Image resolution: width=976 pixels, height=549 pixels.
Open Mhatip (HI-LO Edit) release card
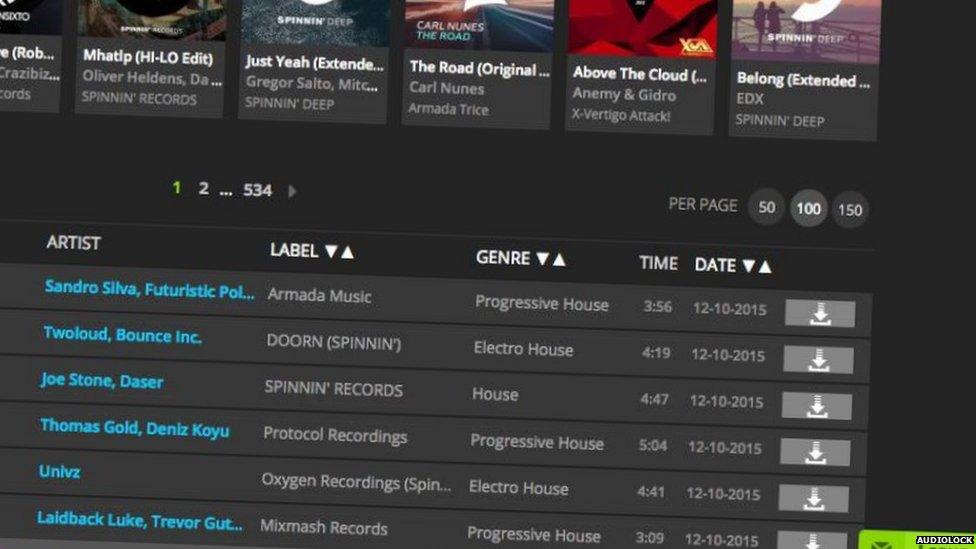[x=149, y=58]
